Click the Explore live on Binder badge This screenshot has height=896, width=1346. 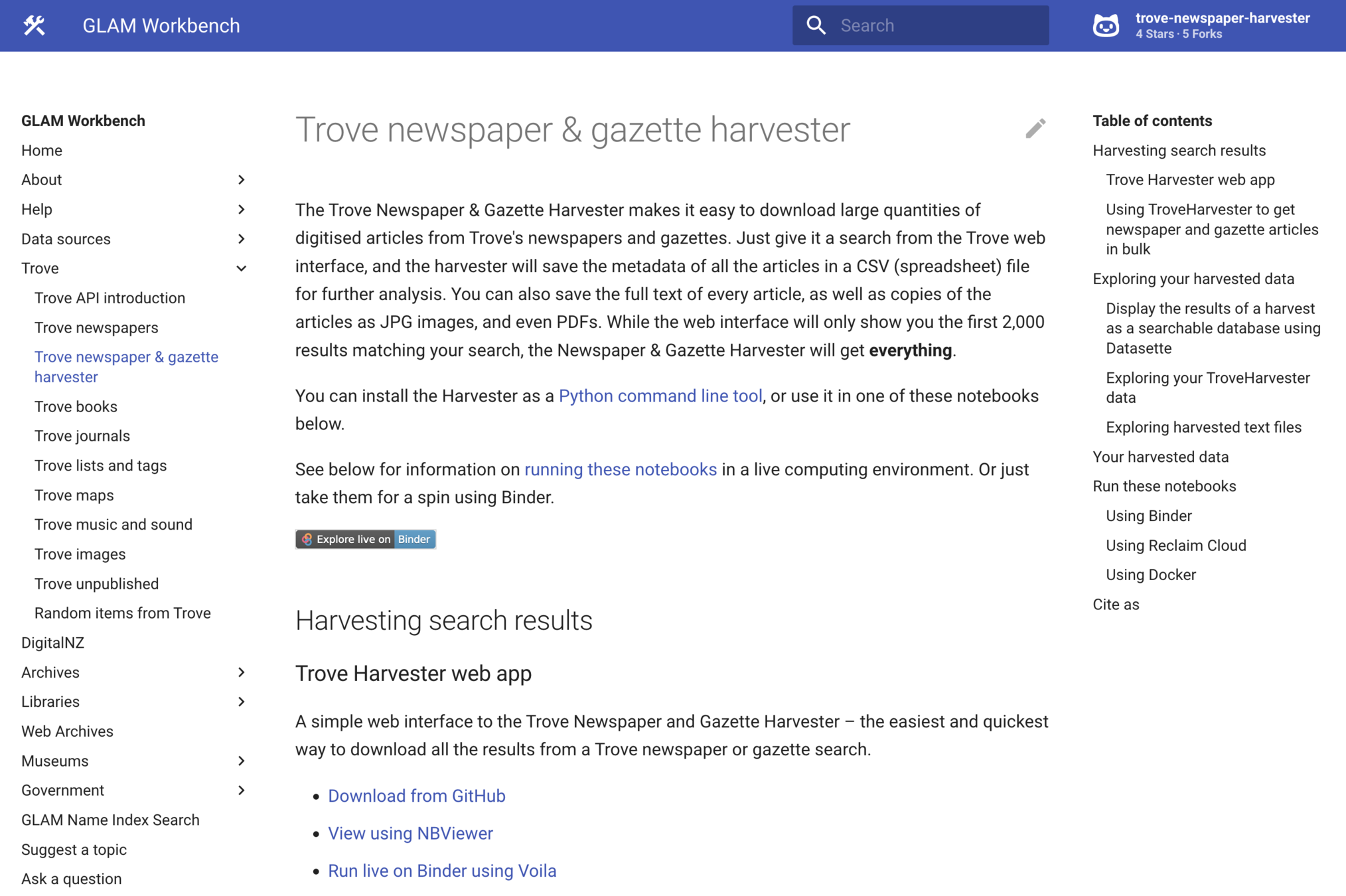tap(365, 539)
